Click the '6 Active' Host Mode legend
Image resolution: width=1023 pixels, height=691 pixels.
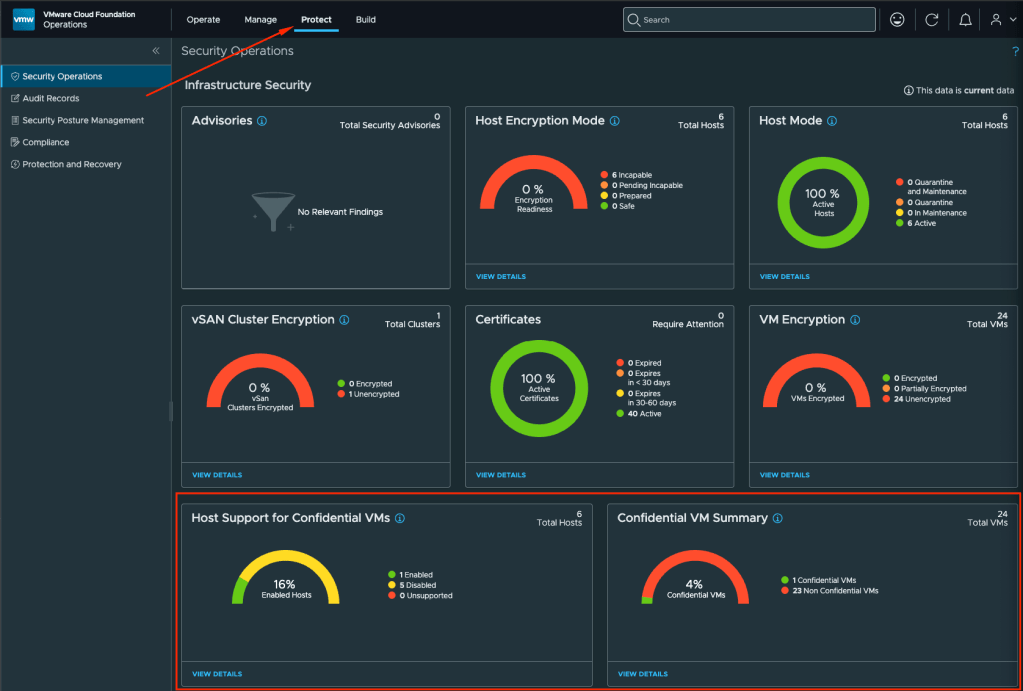click(x=917, y=223)
